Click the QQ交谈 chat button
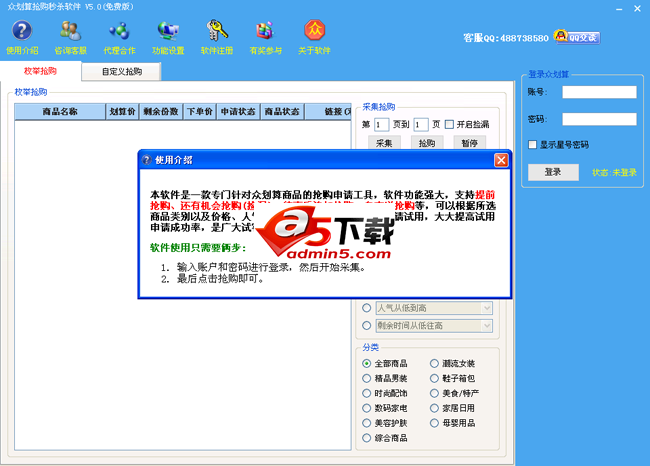The height and width of the screenshot is (466, 650). click(577, 37)
